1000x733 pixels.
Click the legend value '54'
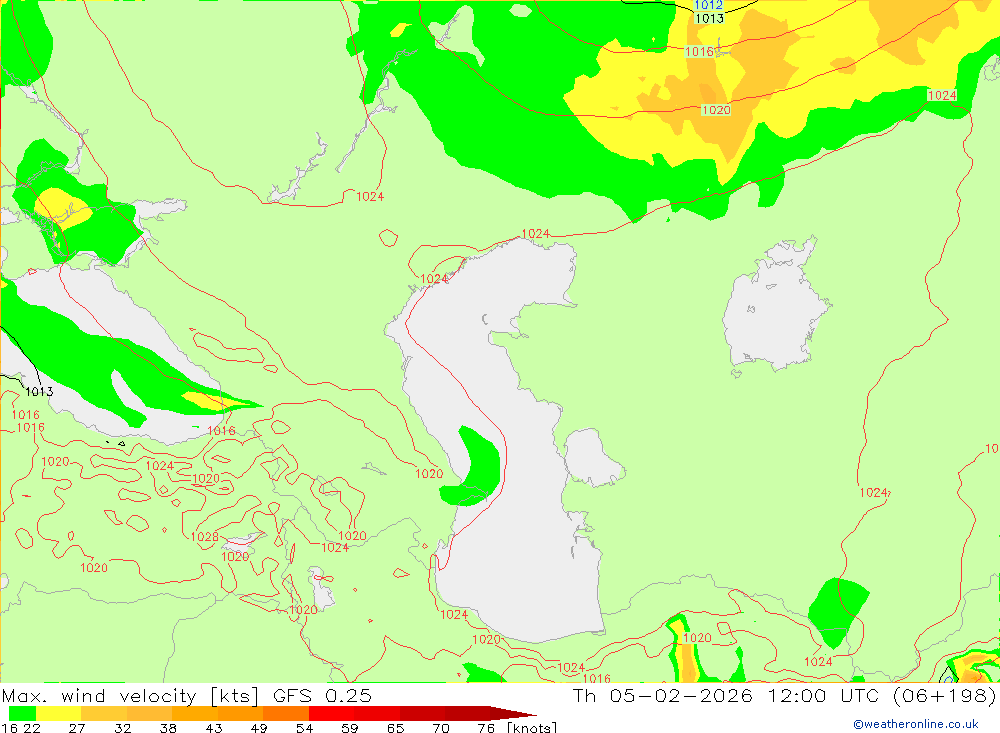point(304,728)
